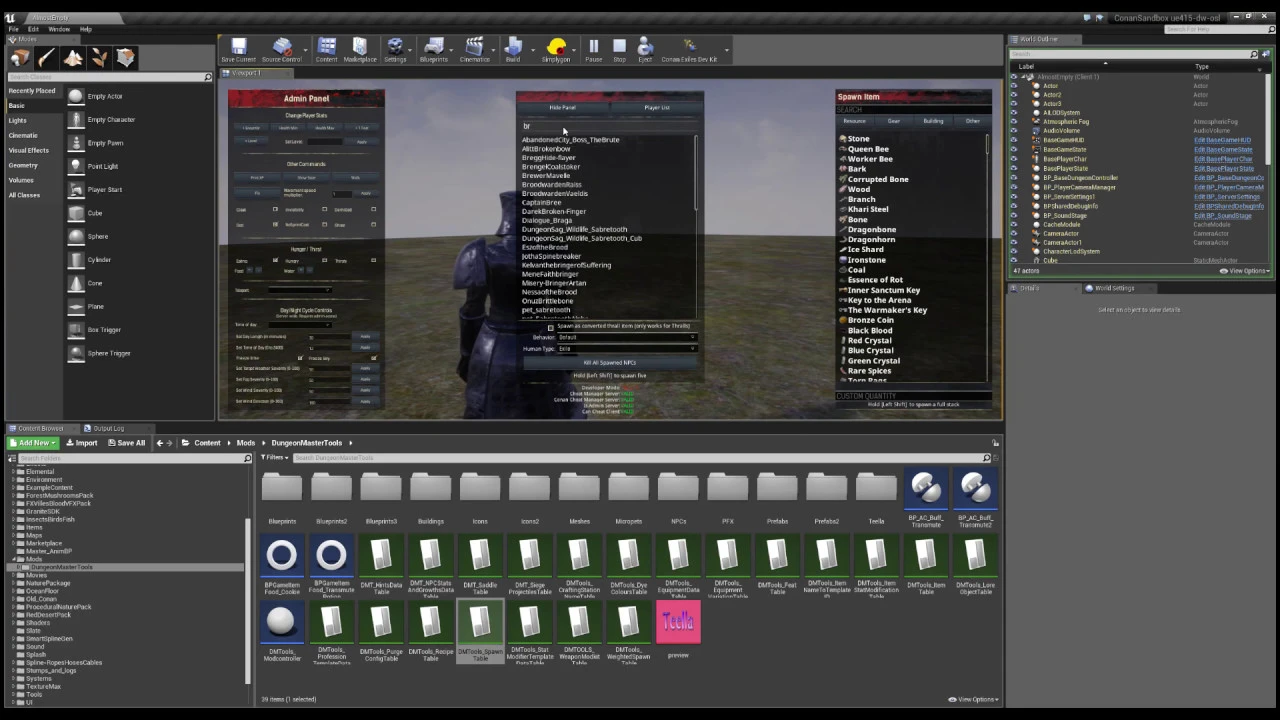Select Geometry Editing mode icon
Viewport: 1280px width, 720px height.
[125, 58]
